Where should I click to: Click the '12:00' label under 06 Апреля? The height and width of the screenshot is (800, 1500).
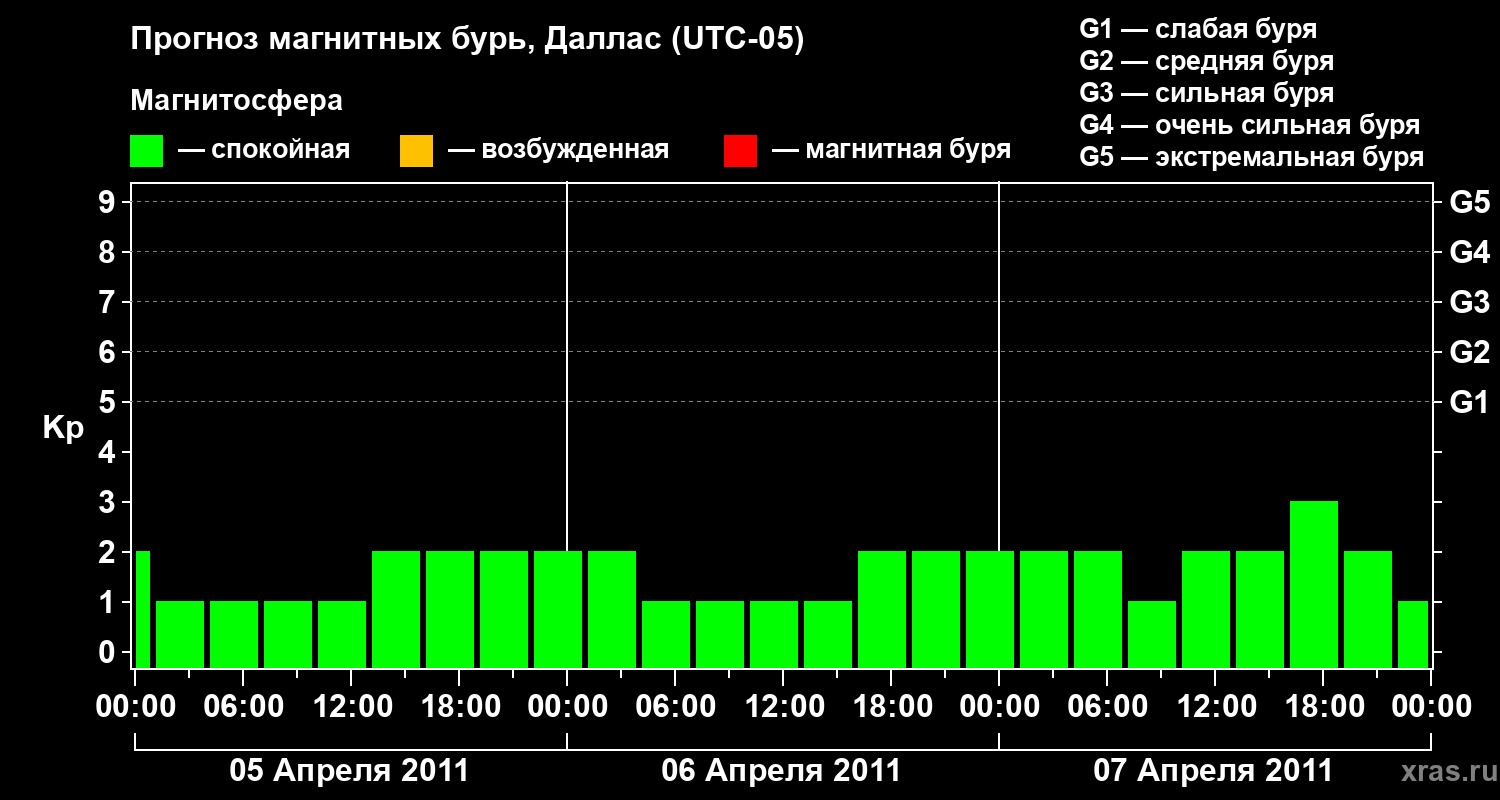[x=783, y=707]
